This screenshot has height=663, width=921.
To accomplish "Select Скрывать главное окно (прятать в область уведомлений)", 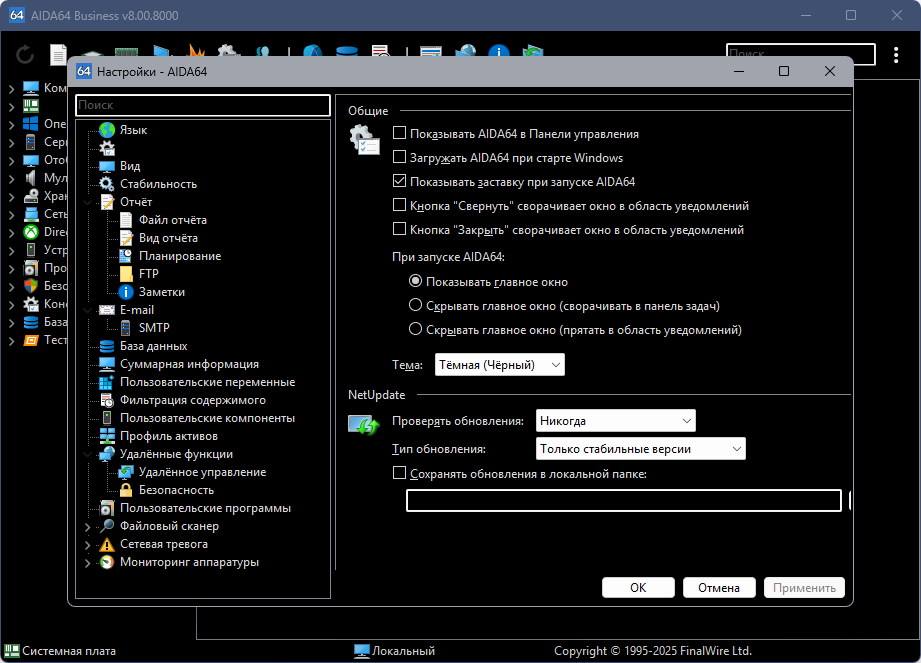I will point(415,329).
